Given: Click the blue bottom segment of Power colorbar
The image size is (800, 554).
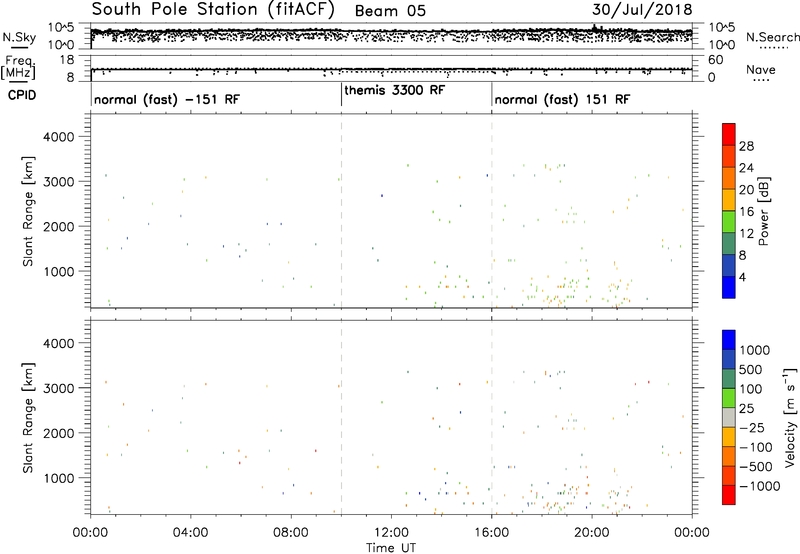Looking at the screenshot, I should (729, 287).
